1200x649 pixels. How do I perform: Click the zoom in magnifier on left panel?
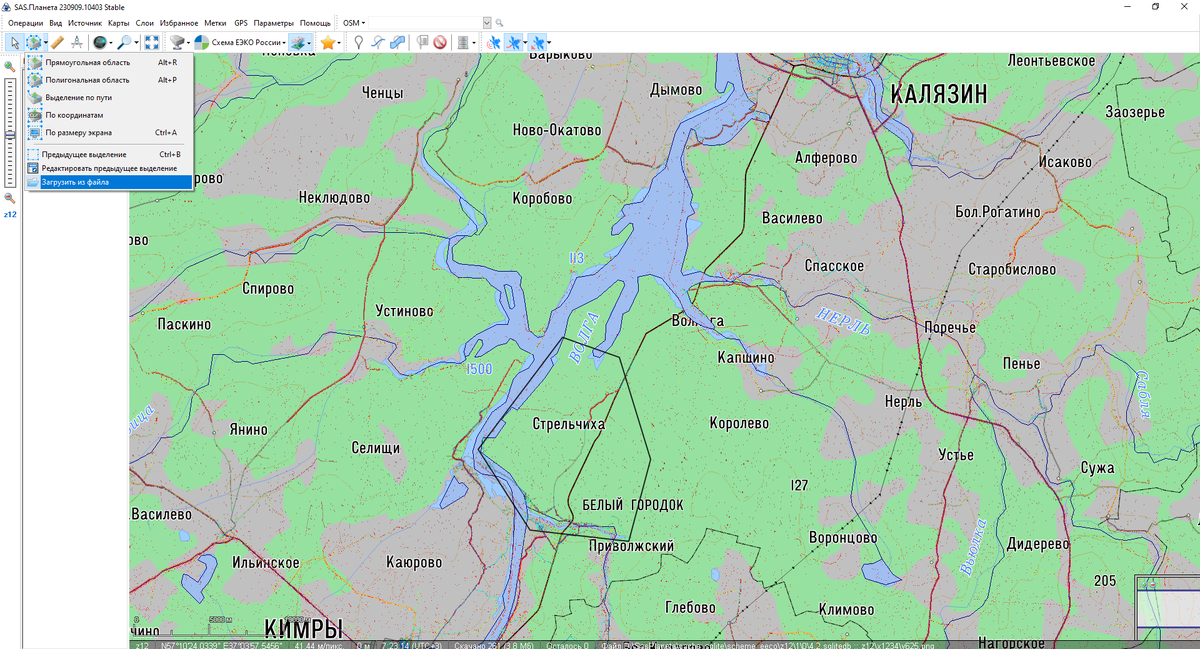pyautogui.click(x=10, y=67)
